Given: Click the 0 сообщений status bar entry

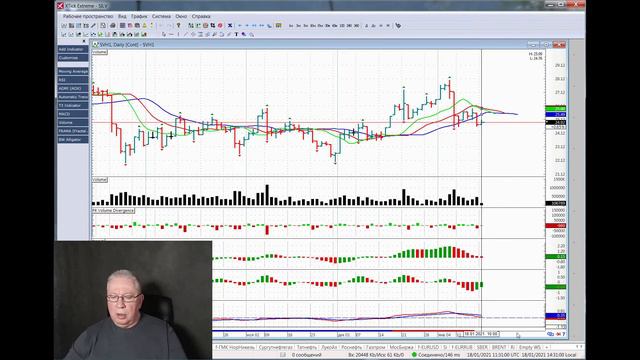Looking at the screenshot, I should click(x=306, y=355).
